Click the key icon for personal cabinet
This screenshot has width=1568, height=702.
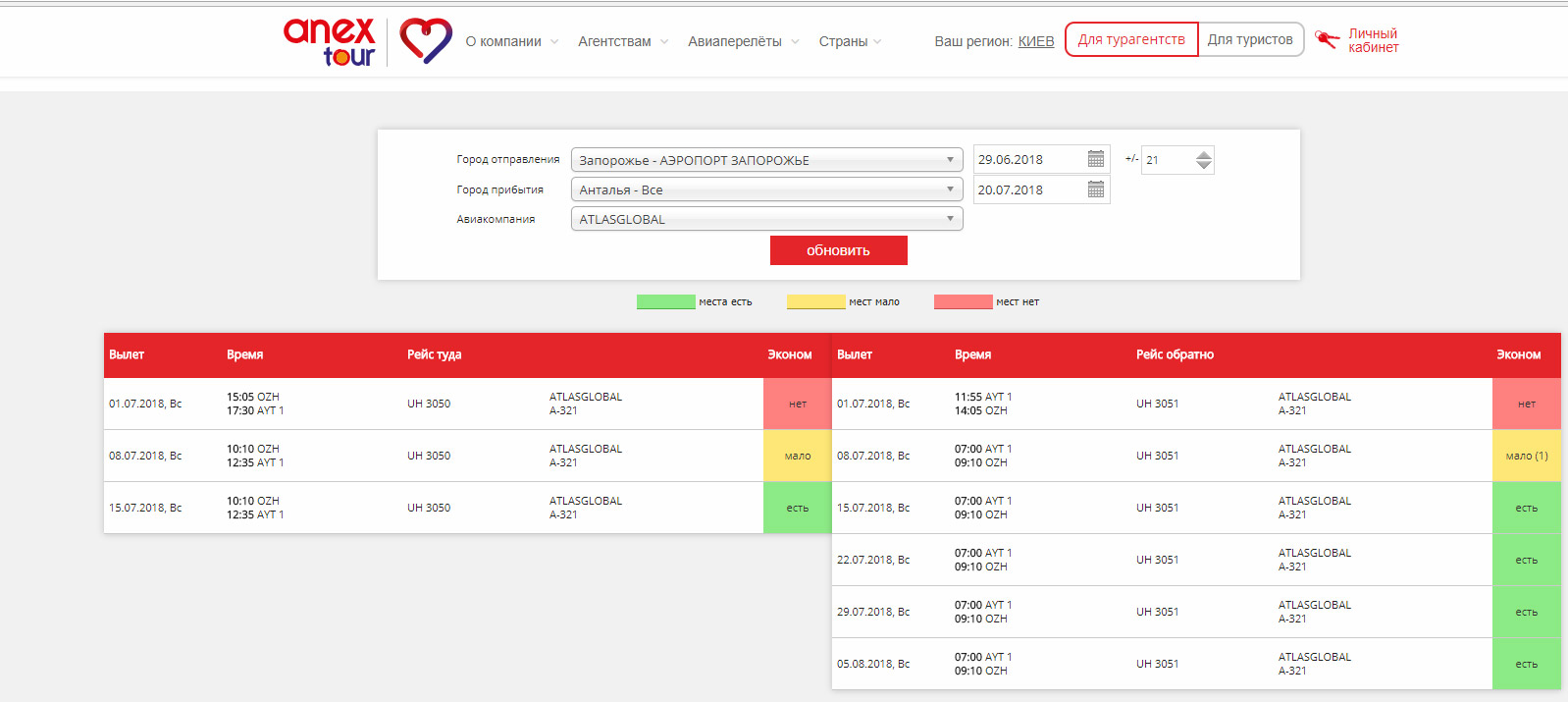tap(1327, 39)
